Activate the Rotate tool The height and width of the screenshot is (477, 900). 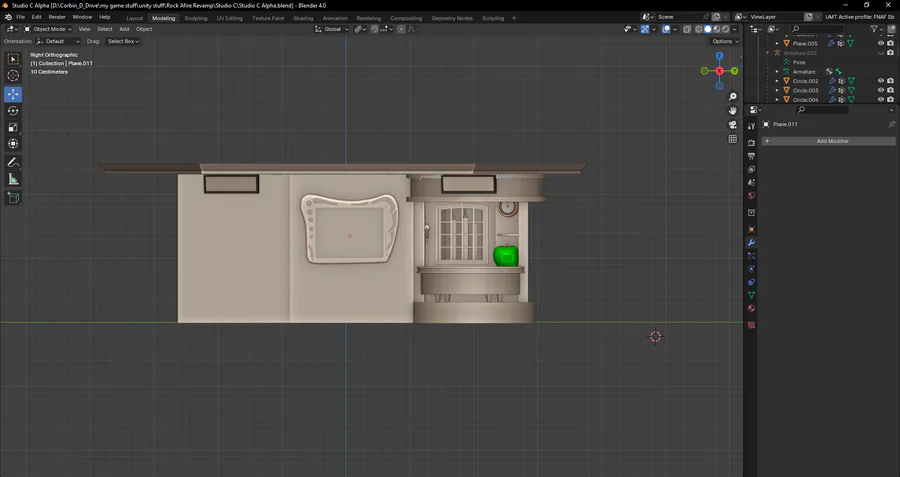tap(13, 111)
